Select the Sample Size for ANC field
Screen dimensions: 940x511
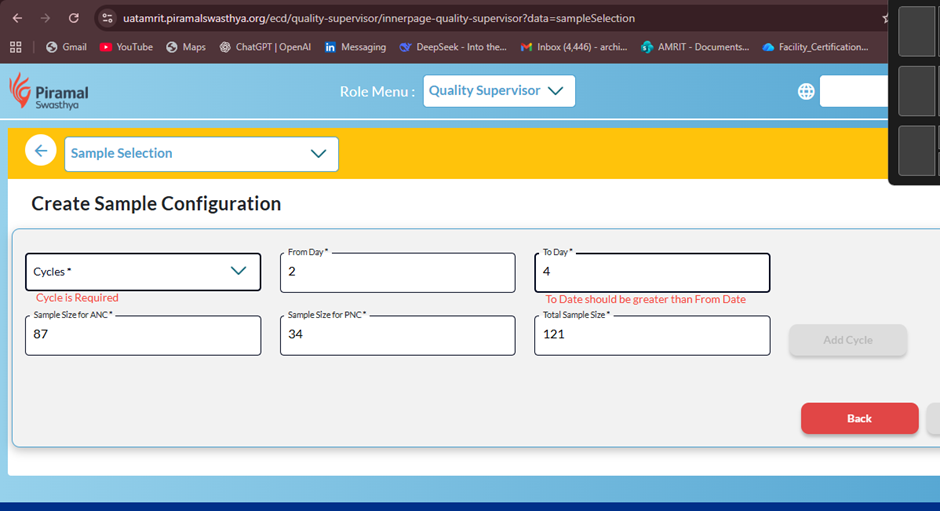coord(143,336)
